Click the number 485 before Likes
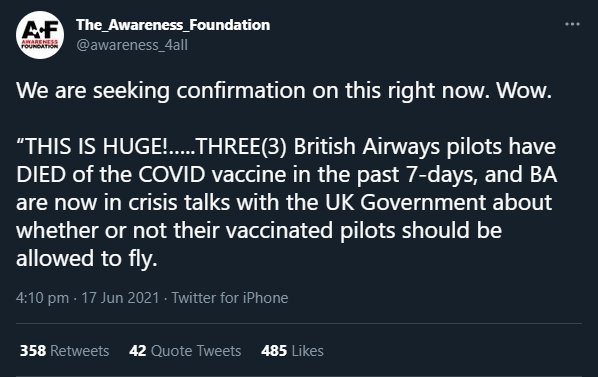 click(274, 351)
